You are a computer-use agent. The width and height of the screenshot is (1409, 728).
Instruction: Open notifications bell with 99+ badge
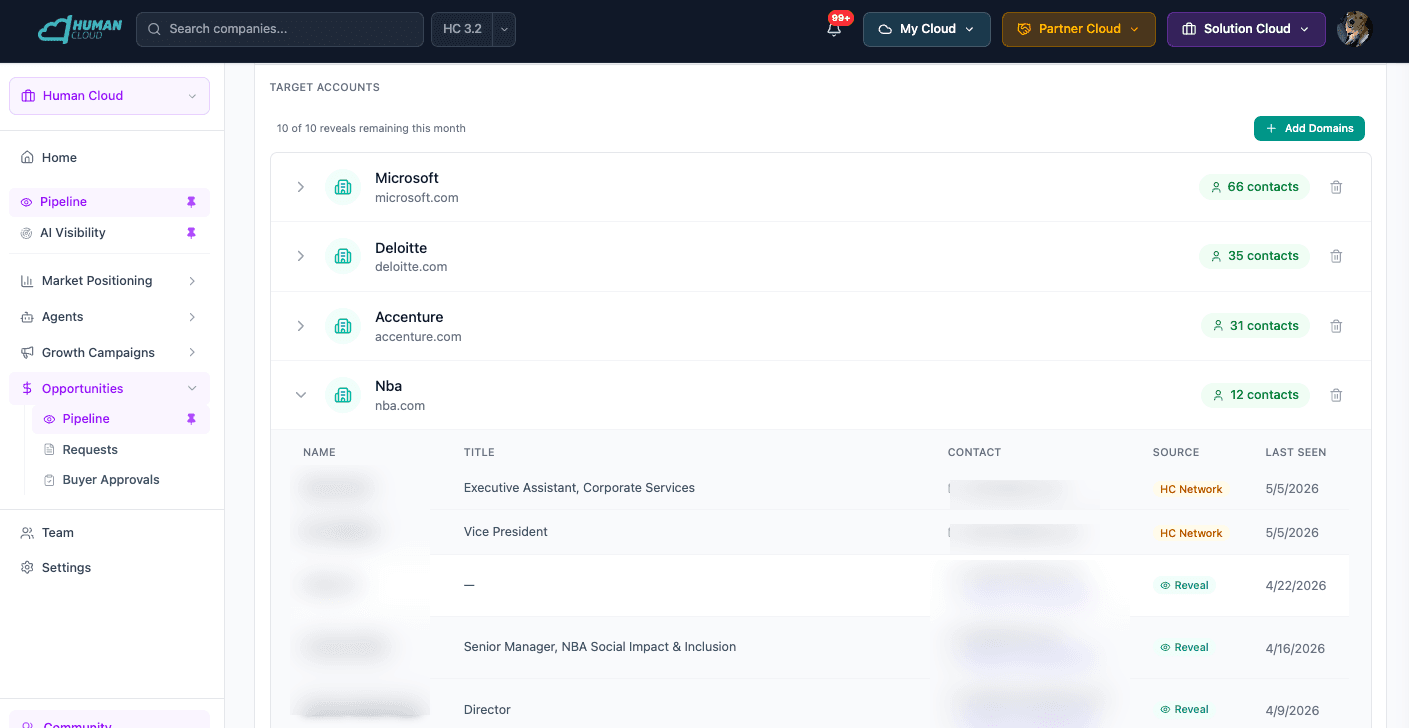[x=834, y=29]
